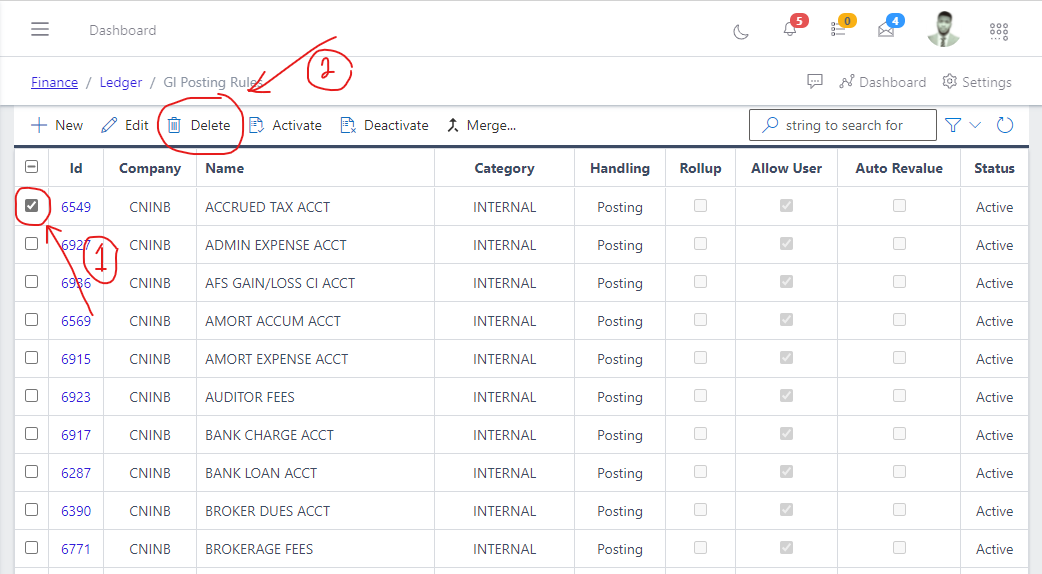The image size is (1042, 574).
Task: Click the filter funnel icon
Action: click(x=953, y=125)
